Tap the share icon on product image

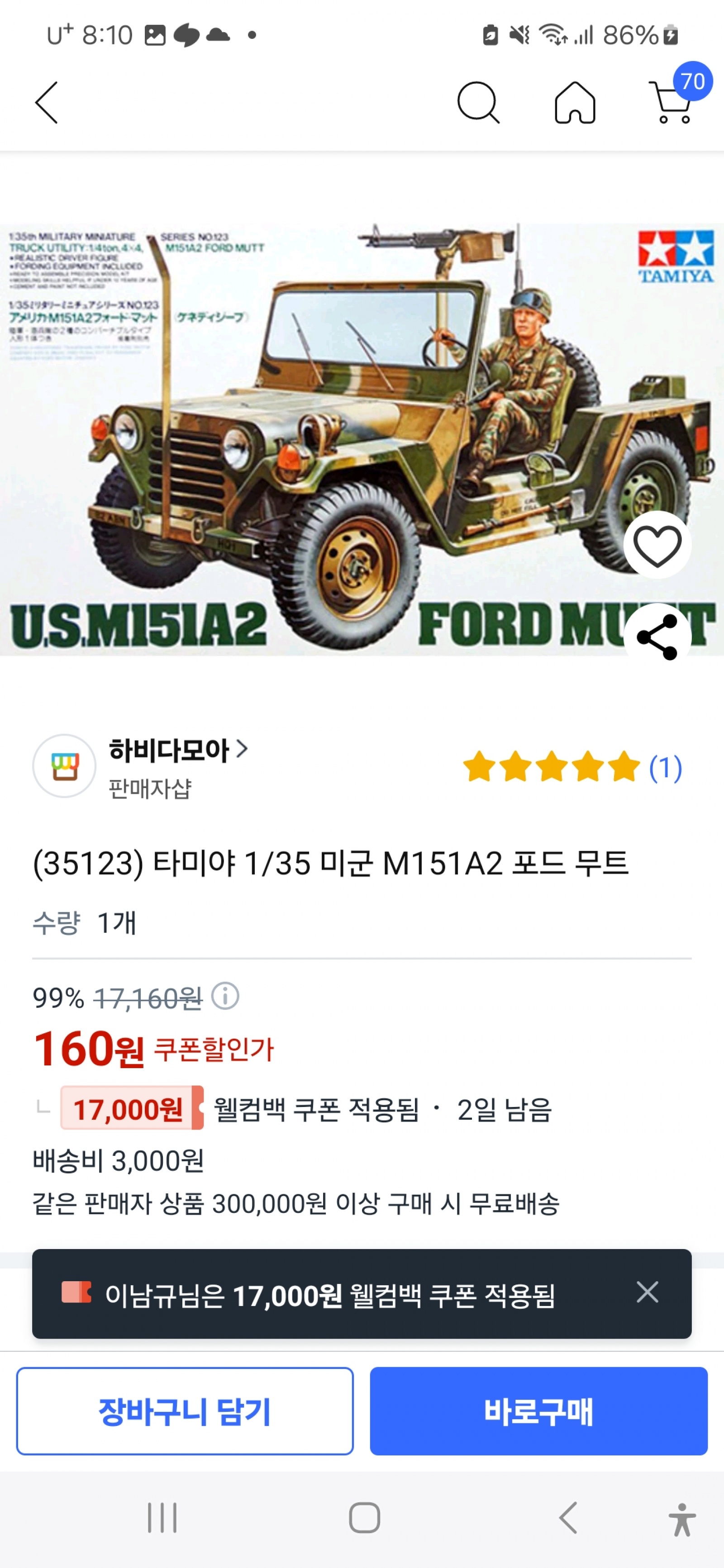click(x=657, y=637)
